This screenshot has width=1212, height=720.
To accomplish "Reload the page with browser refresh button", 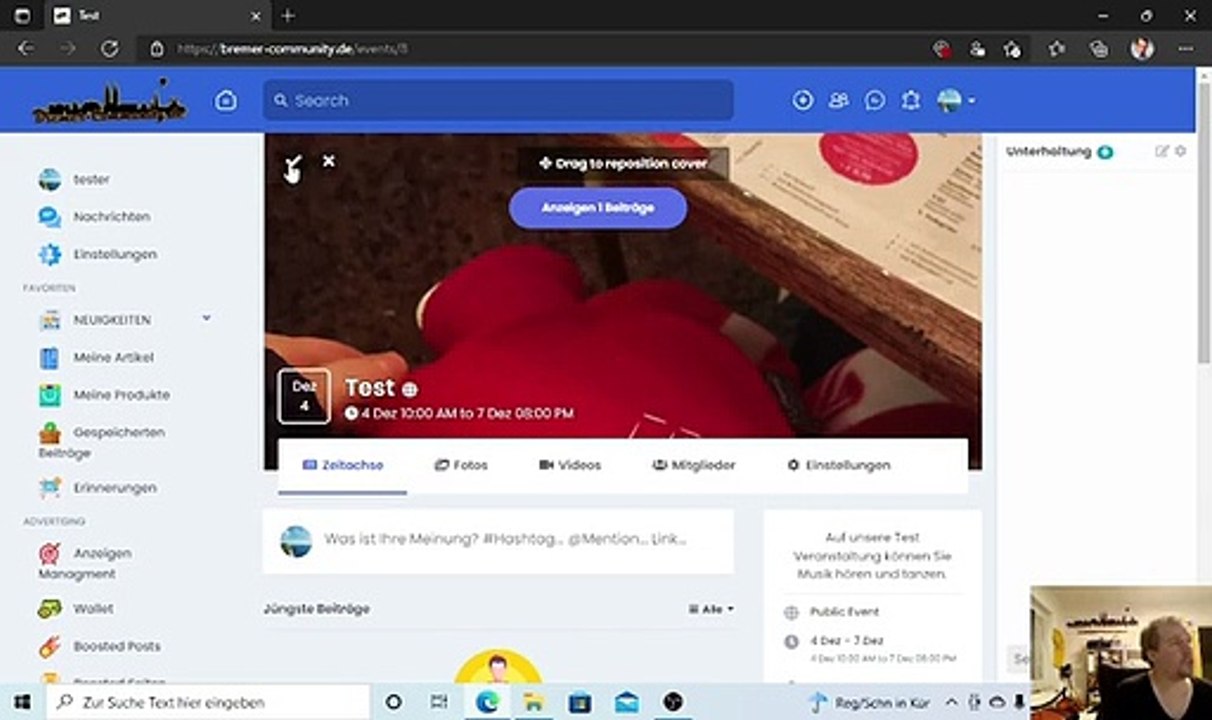I will pyautogui.click(x=110, y=48).
